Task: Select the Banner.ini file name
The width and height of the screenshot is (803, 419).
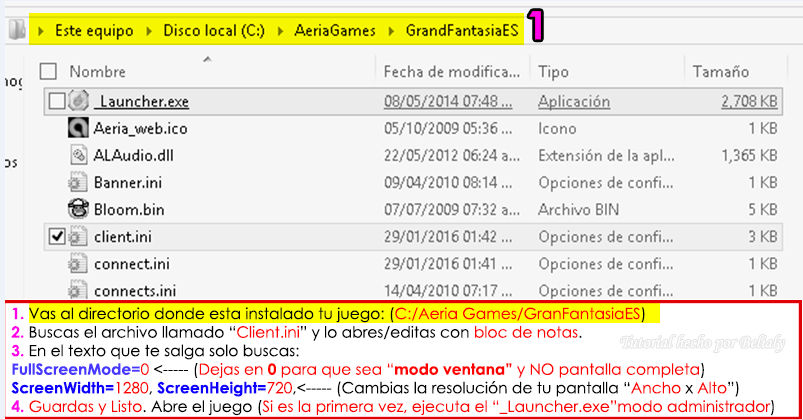Action: coord(128,182)
